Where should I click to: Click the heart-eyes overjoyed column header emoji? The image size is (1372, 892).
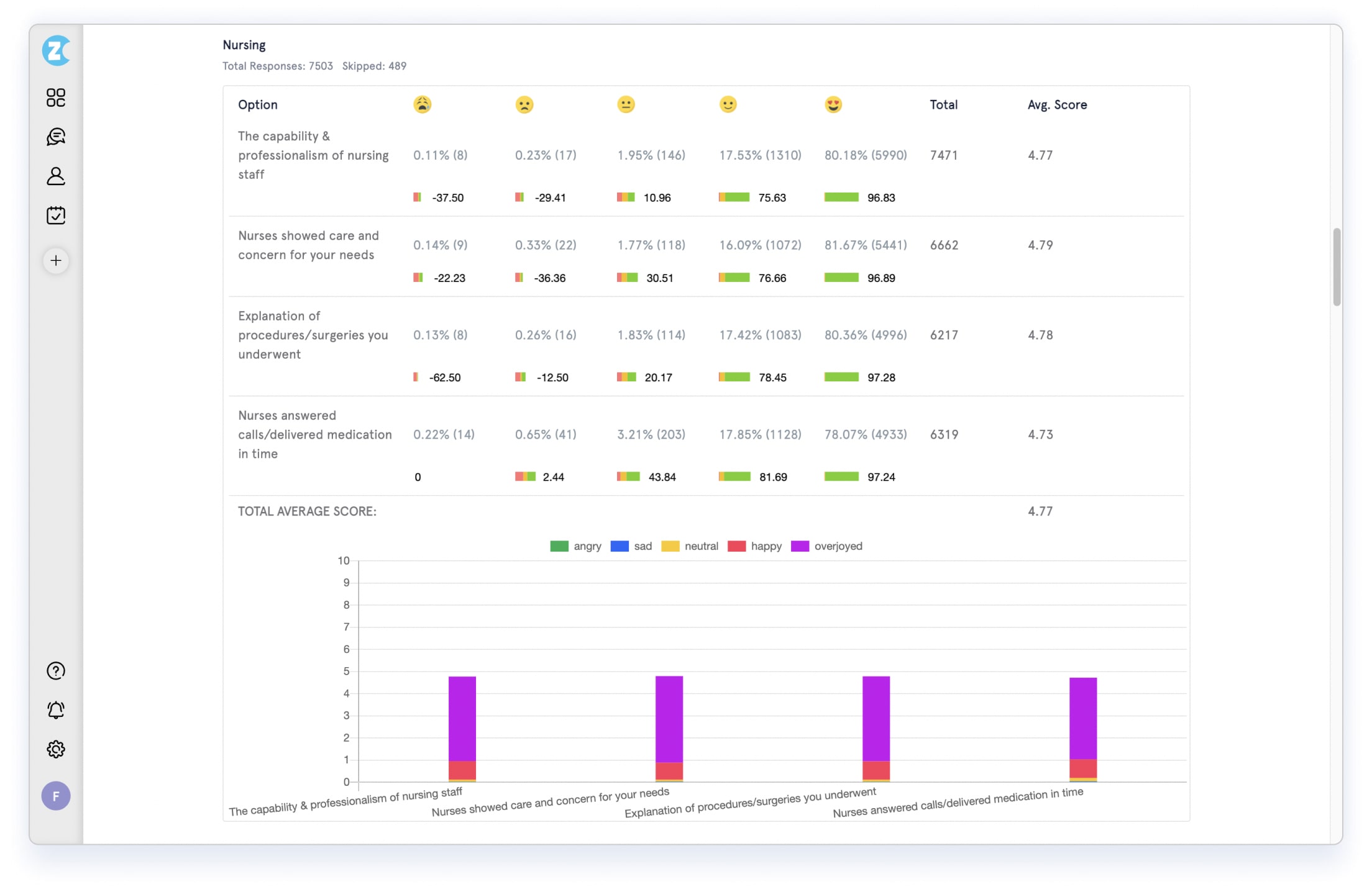pyautogui.click(x=833, y=104)
